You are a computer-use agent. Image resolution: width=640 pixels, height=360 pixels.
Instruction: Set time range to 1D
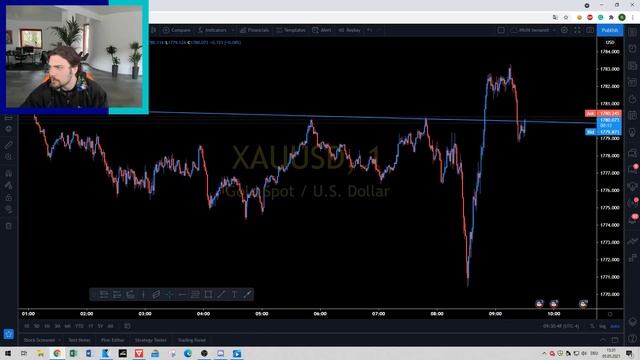point(27,326)
